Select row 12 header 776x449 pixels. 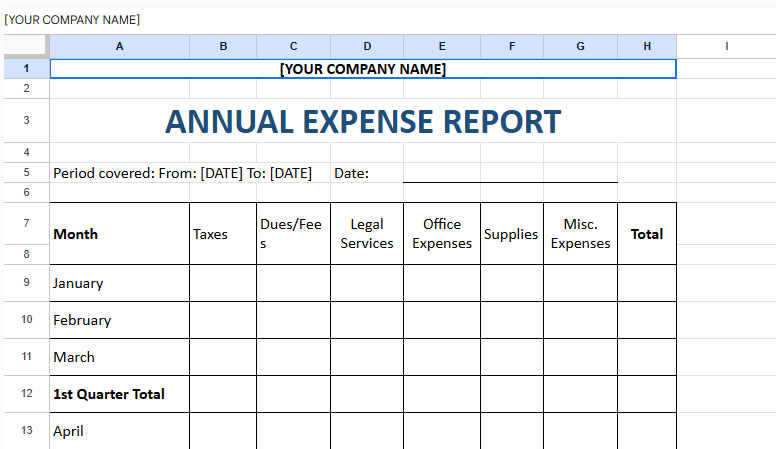pos(25,394)
